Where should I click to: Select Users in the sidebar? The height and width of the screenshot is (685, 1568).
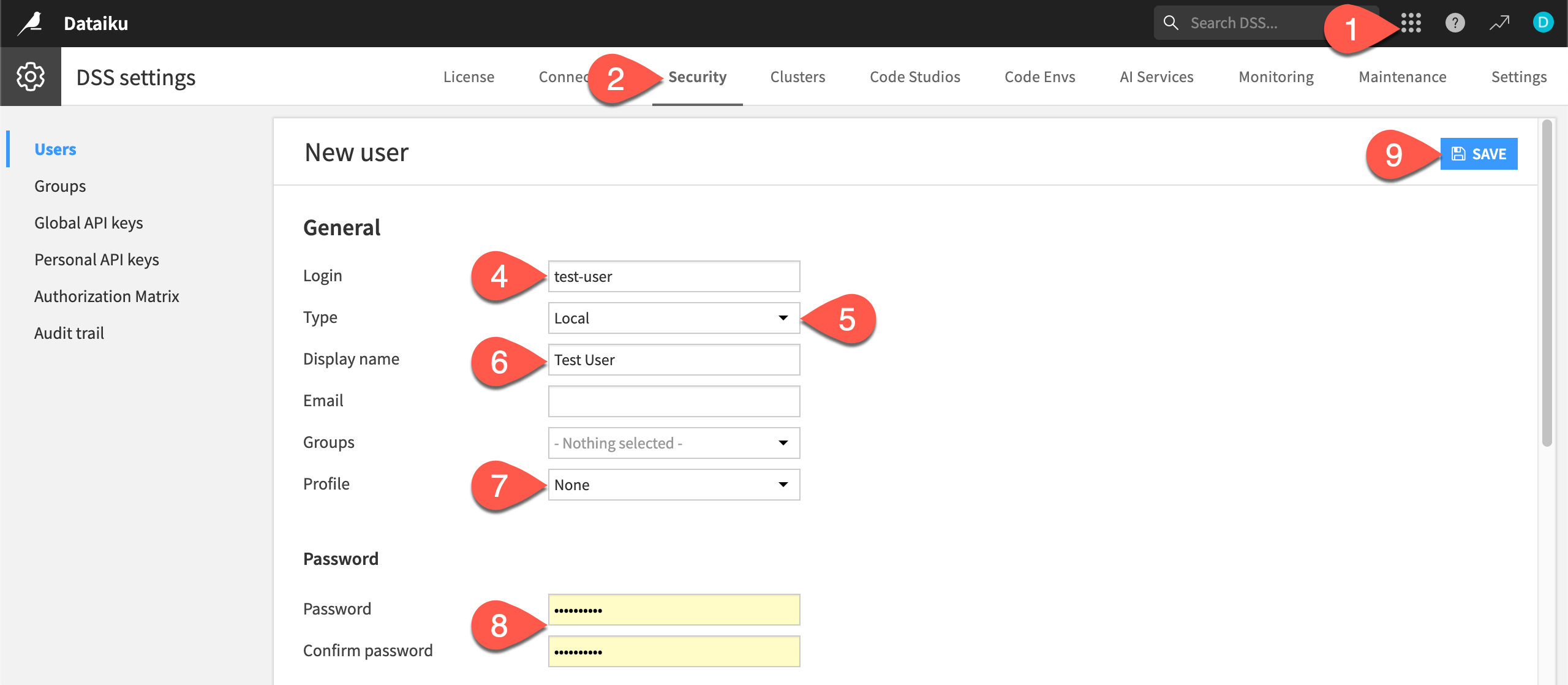coord(55,149)
